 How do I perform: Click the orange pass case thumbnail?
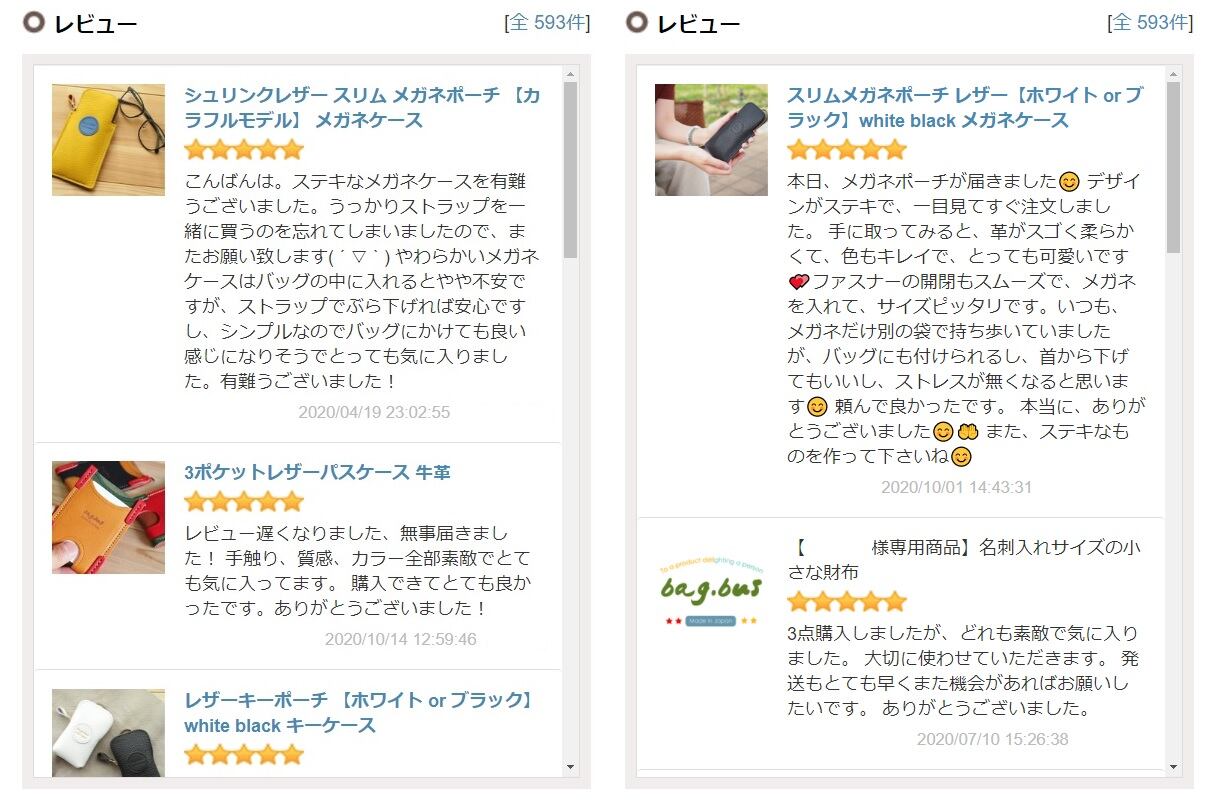click(x=108, y=517)
